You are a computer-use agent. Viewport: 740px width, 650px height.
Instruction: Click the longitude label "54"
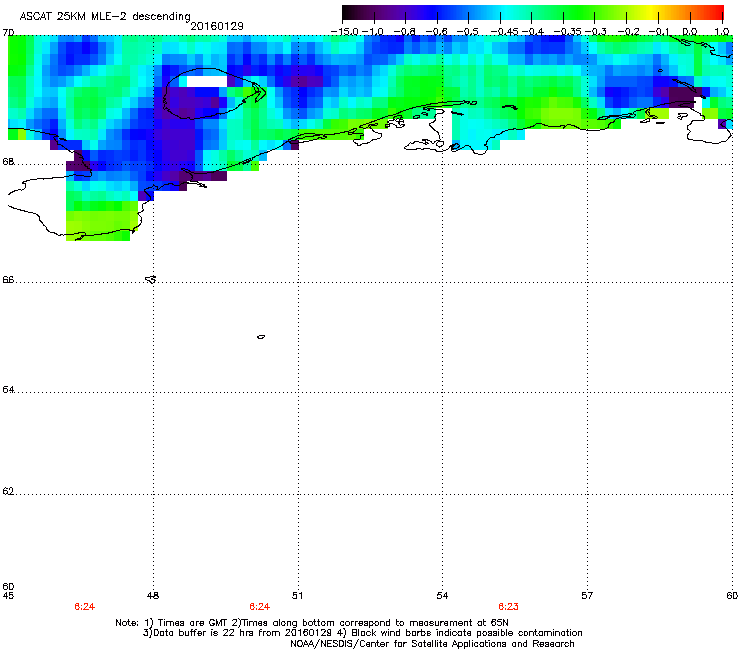442,595
